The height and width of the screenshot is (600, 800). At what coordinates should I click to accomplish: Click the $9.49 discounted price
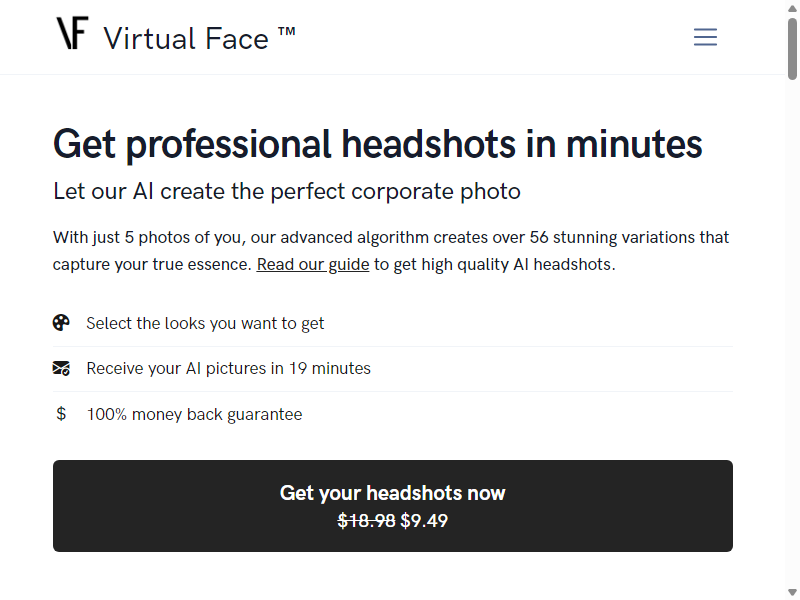[x=424, y=521]
